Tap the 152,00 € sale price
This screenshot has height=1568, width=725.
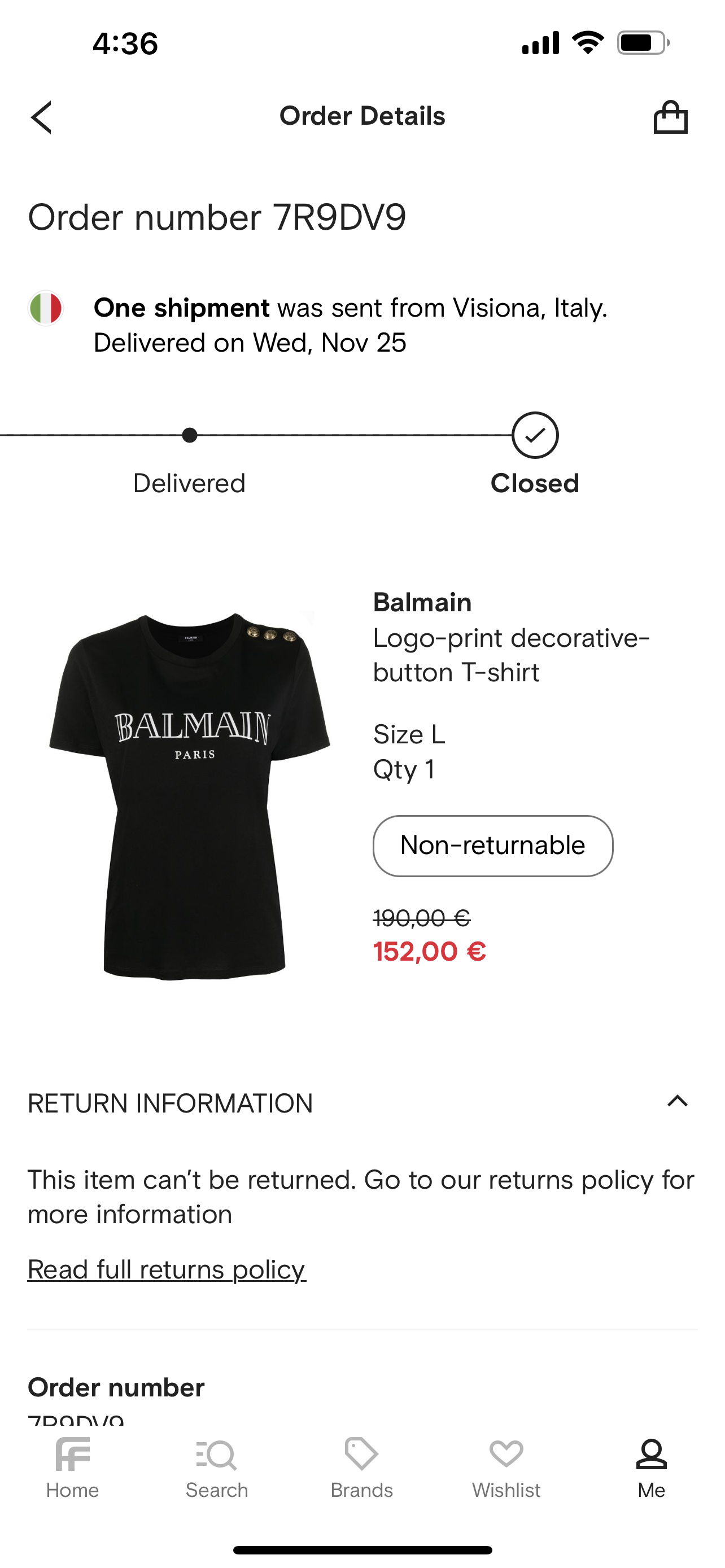(430, 952)
